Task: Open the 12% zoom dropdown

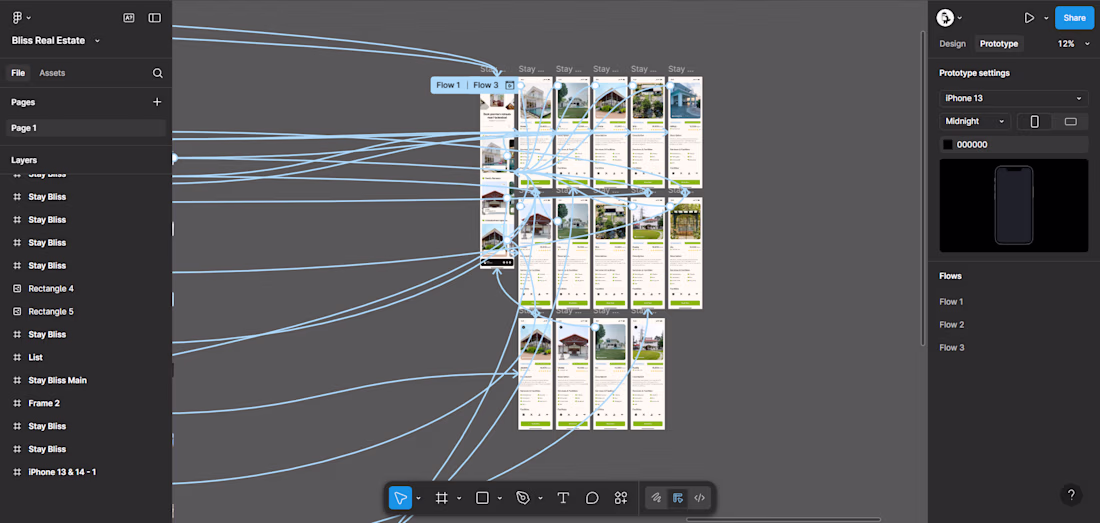Action: coord(1073,43)
